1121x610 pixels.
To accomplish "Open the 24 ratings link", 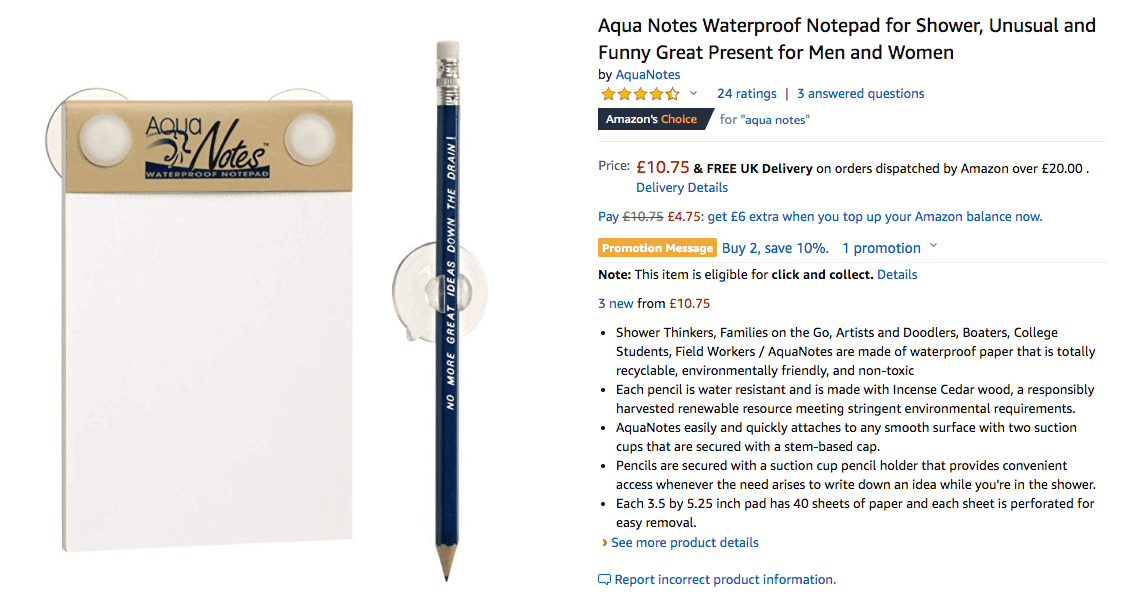I will (746, 94).
